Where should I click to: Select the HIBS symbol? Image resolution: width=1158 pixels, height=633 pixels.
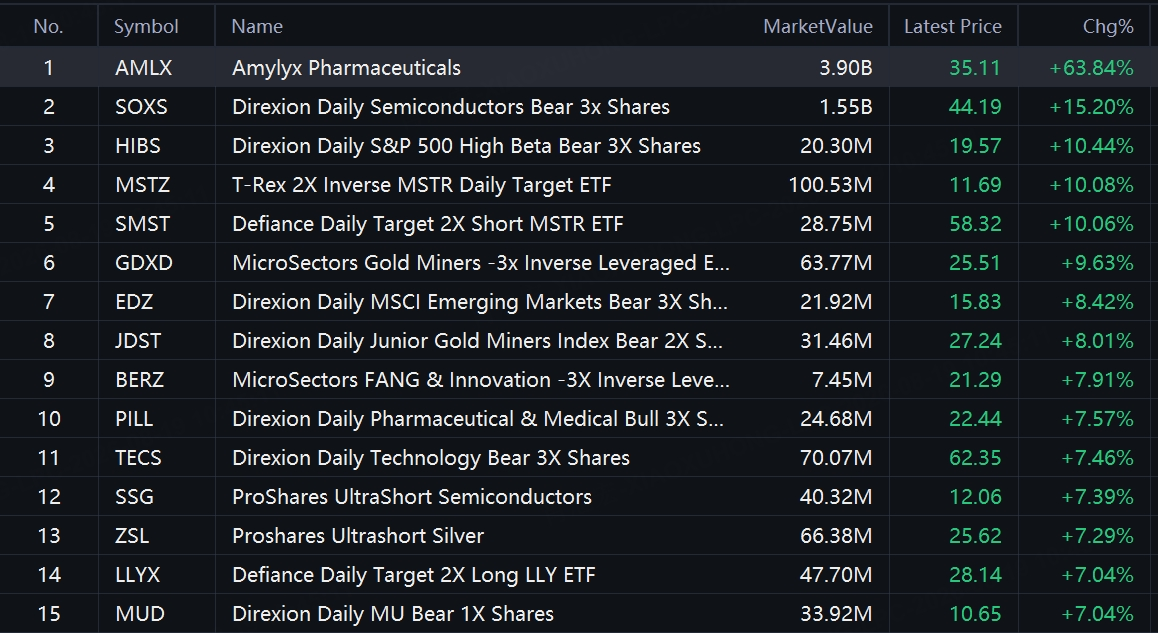click(x=137, y=146)
